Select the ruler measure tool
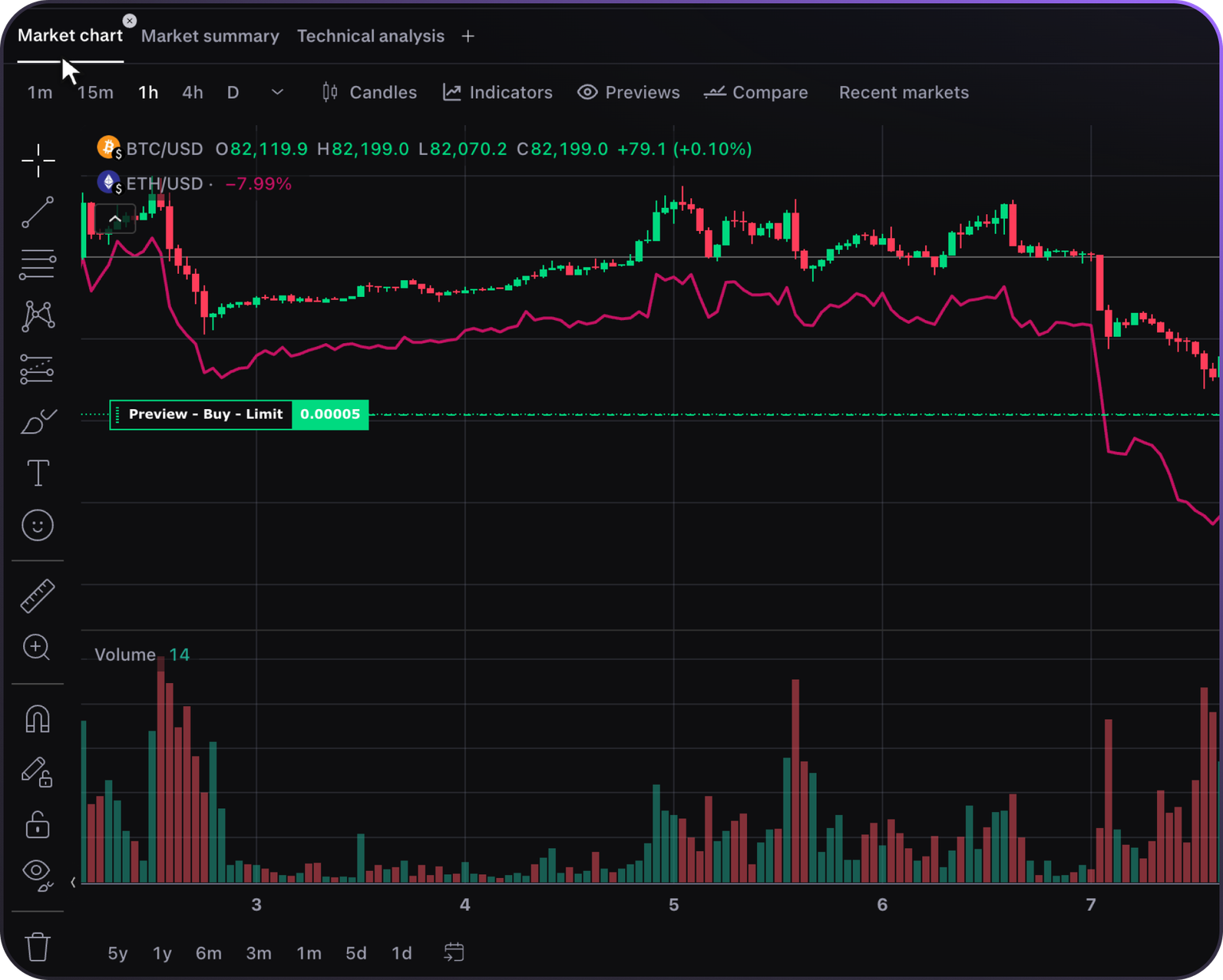The image size is (1223, 980). coord(37,595)
